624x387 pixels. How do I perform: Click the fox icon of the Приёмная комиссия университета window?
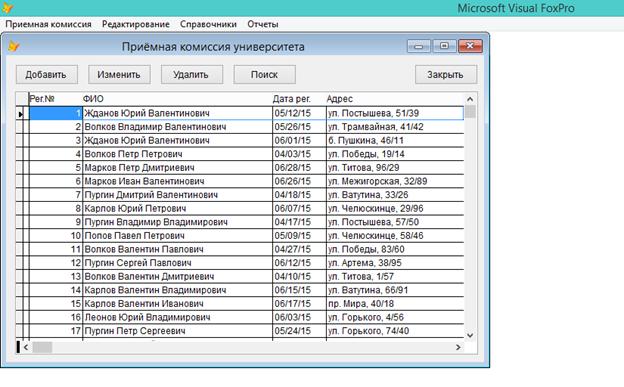point(14,46)
